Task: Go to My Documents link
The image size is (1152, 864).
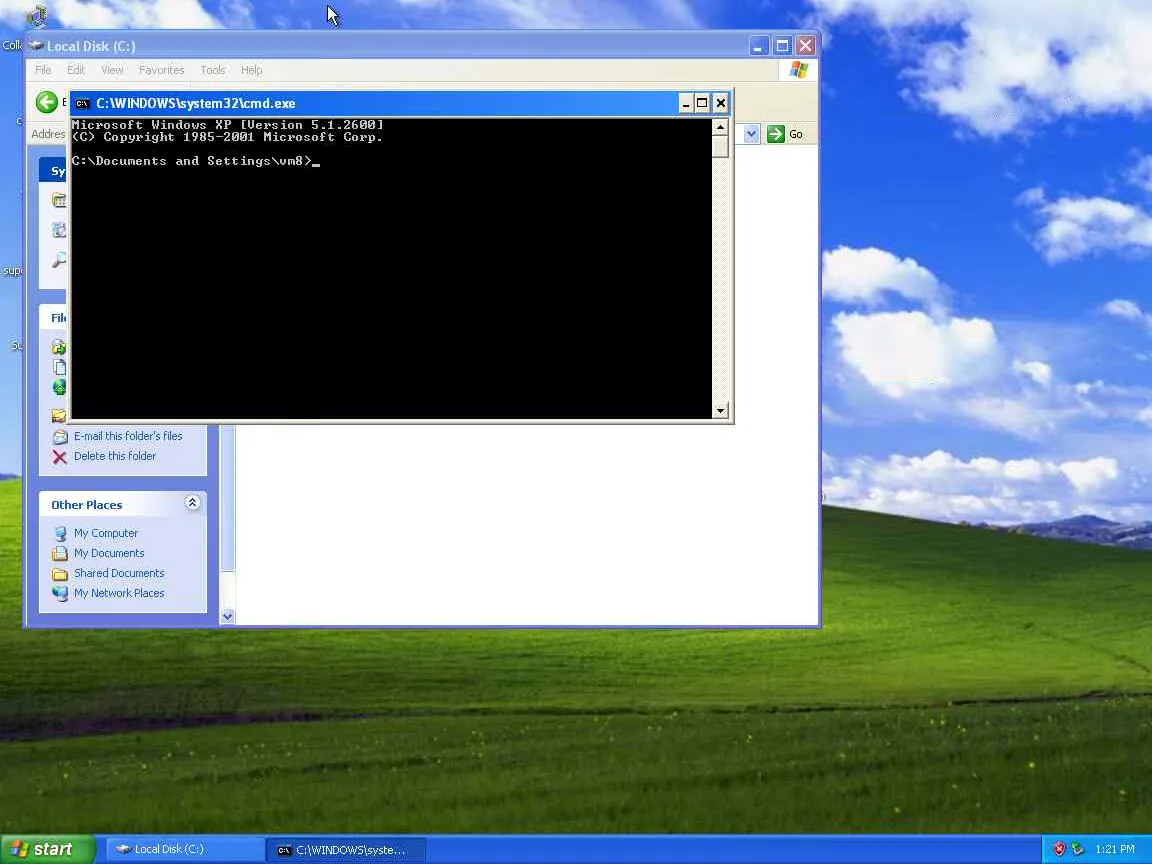Action: pyautogui.click(x=109, y=553)
